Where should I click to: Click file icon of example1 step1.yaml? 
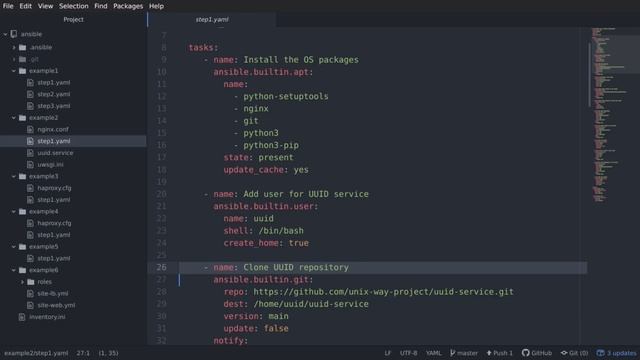[x=30, y=82]
